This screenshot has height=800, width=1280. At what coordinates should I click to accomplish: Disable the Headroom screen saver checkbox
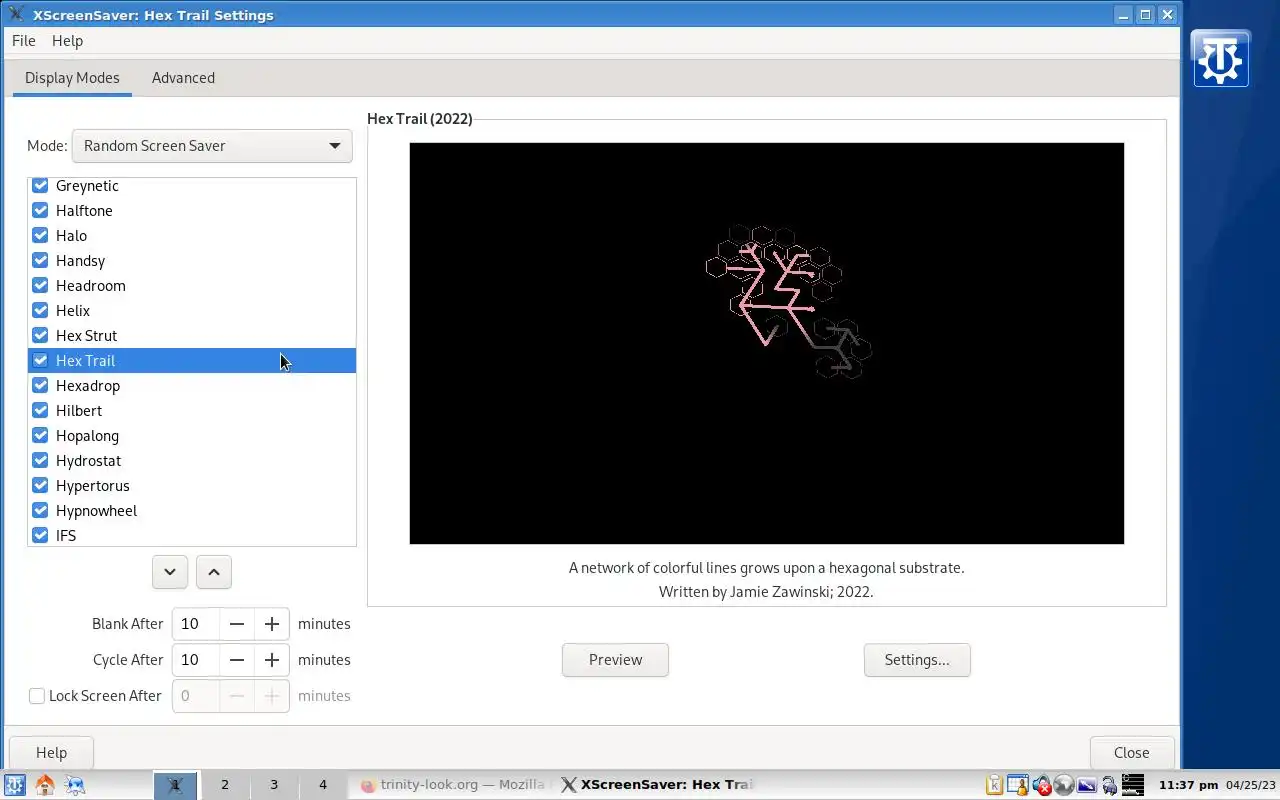40,285
